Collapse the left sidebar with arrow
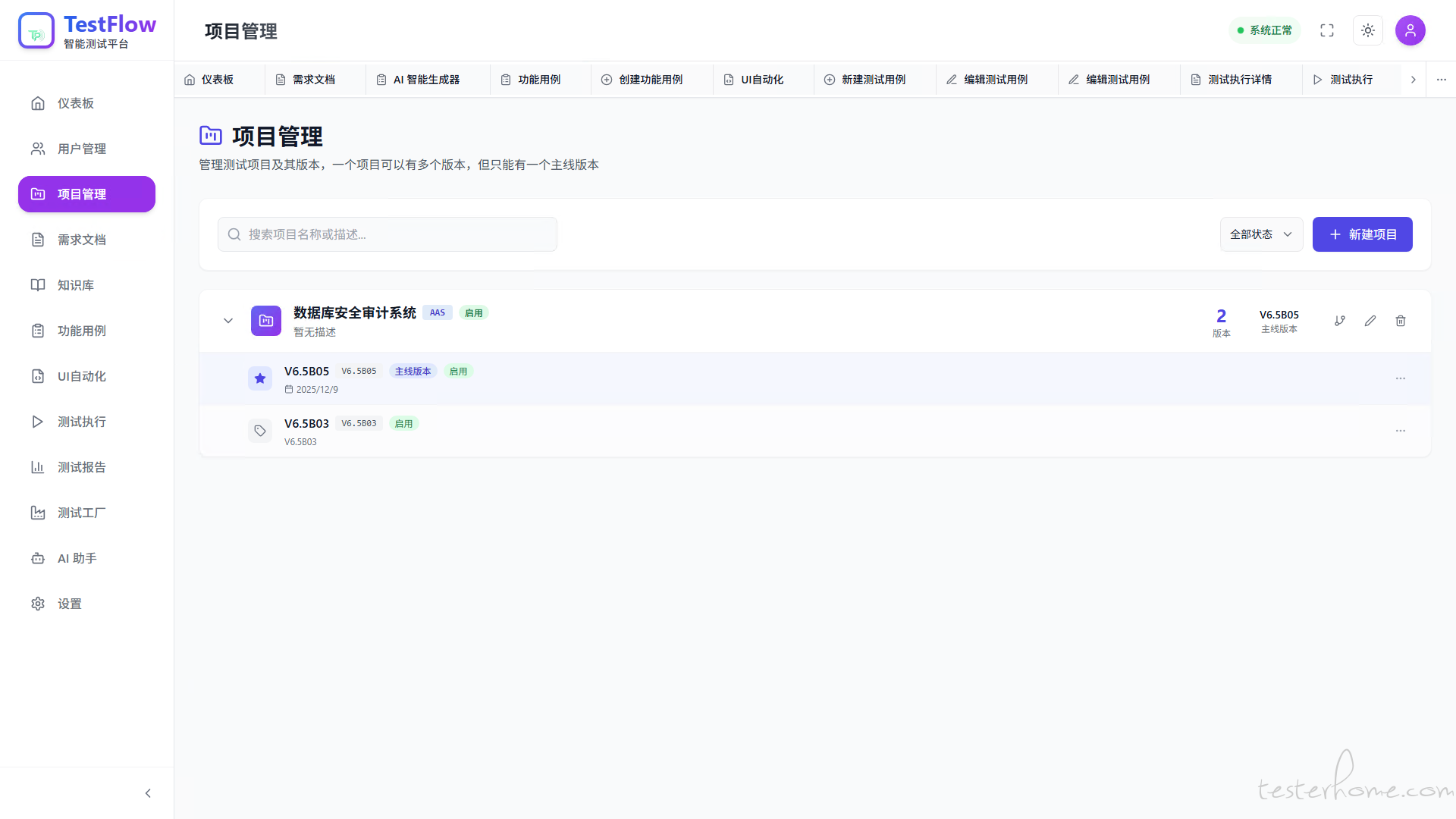1456x819 pixels. pos(148,793)
